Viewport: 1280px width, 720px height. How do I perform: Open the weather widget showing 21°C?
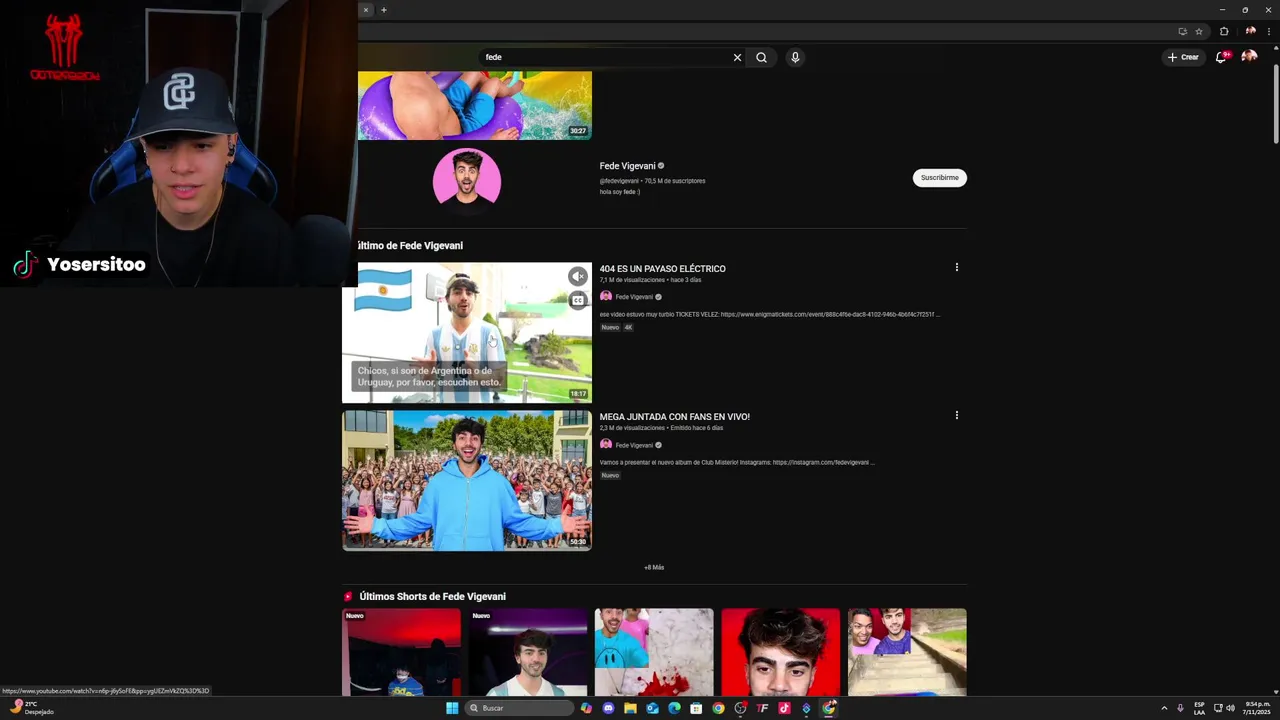point(32,708)
